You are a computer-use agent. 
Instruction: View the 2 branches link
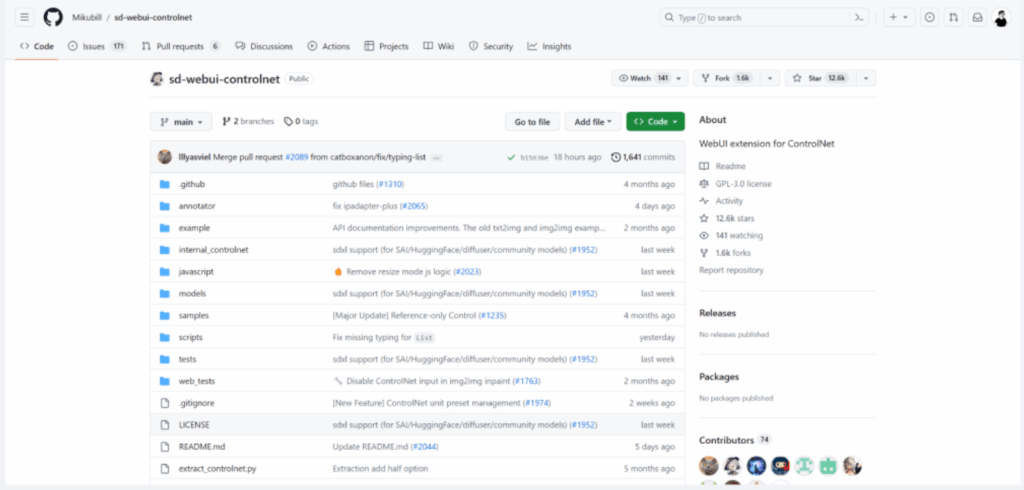(247, 122)
